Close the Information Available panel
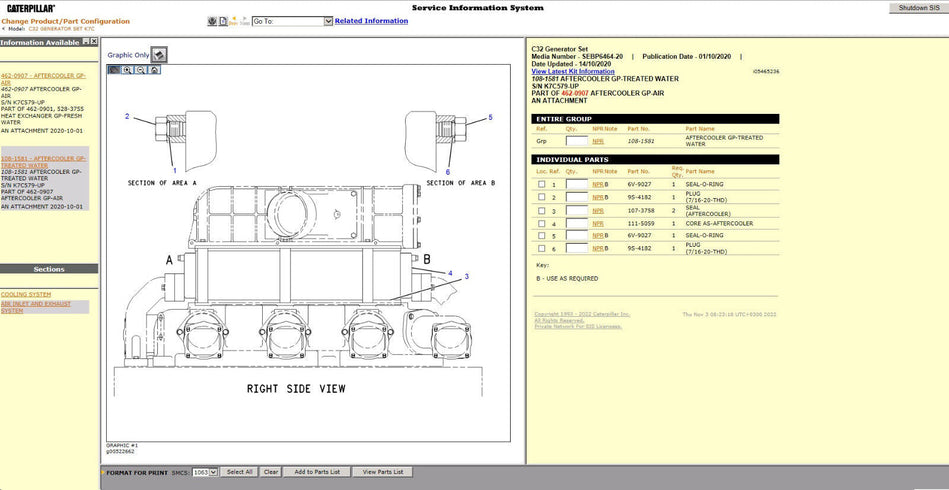The image size is (949, 490). [x=94, y=42]
